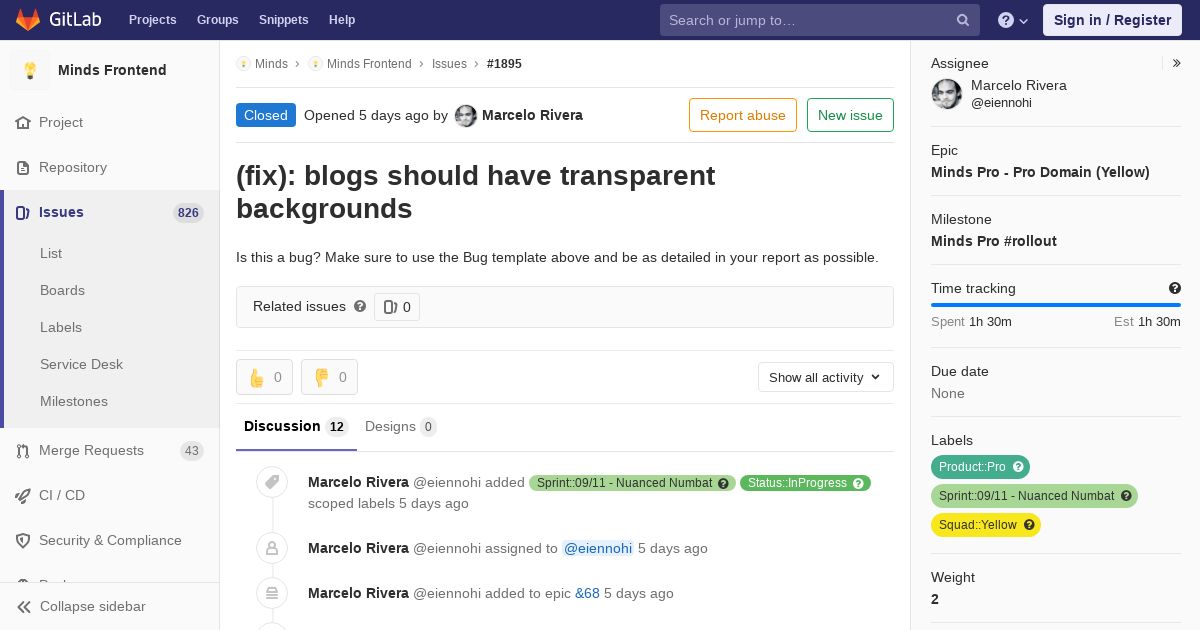
Task: Click the Issues count badge 826
Action: pyautogui.click(x=188, y=212)
